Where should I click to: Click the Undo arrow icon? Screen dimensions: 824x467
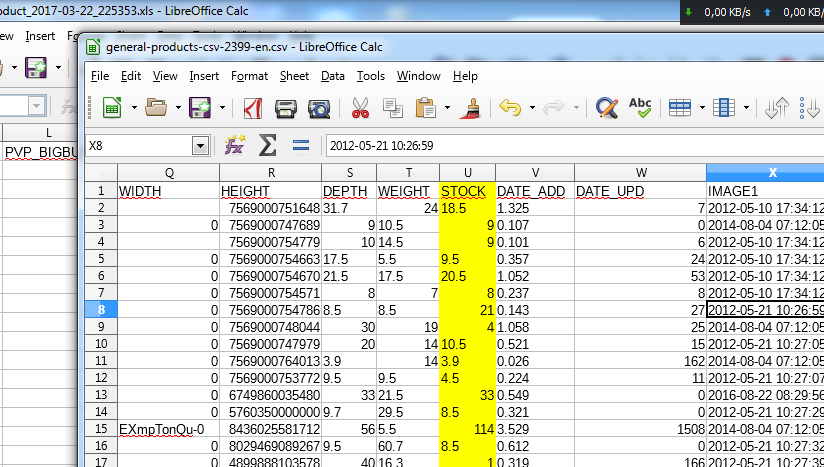tap(510, 108)
